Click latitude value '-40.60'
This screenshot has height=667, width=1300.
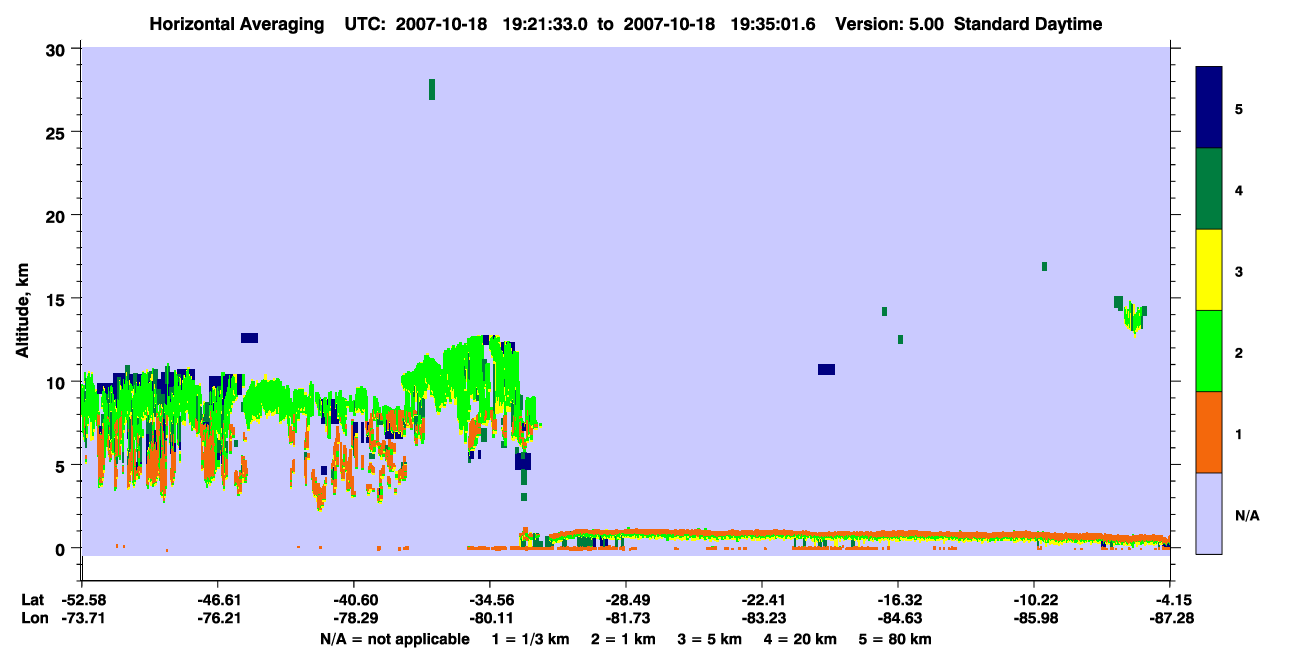tap(353, 600)
